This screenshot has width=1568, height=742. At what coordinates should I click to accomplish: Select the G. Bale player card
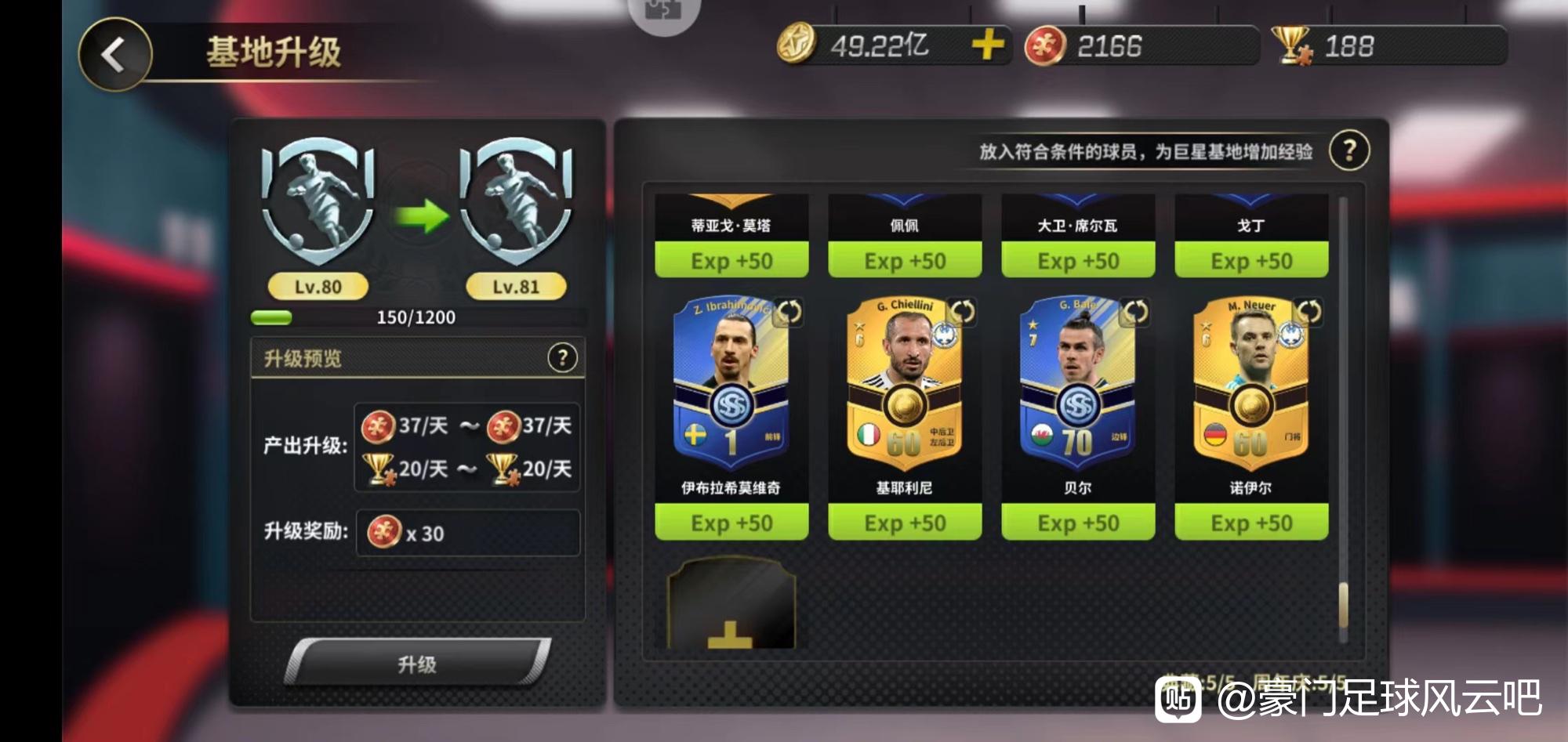[1077, 384]
